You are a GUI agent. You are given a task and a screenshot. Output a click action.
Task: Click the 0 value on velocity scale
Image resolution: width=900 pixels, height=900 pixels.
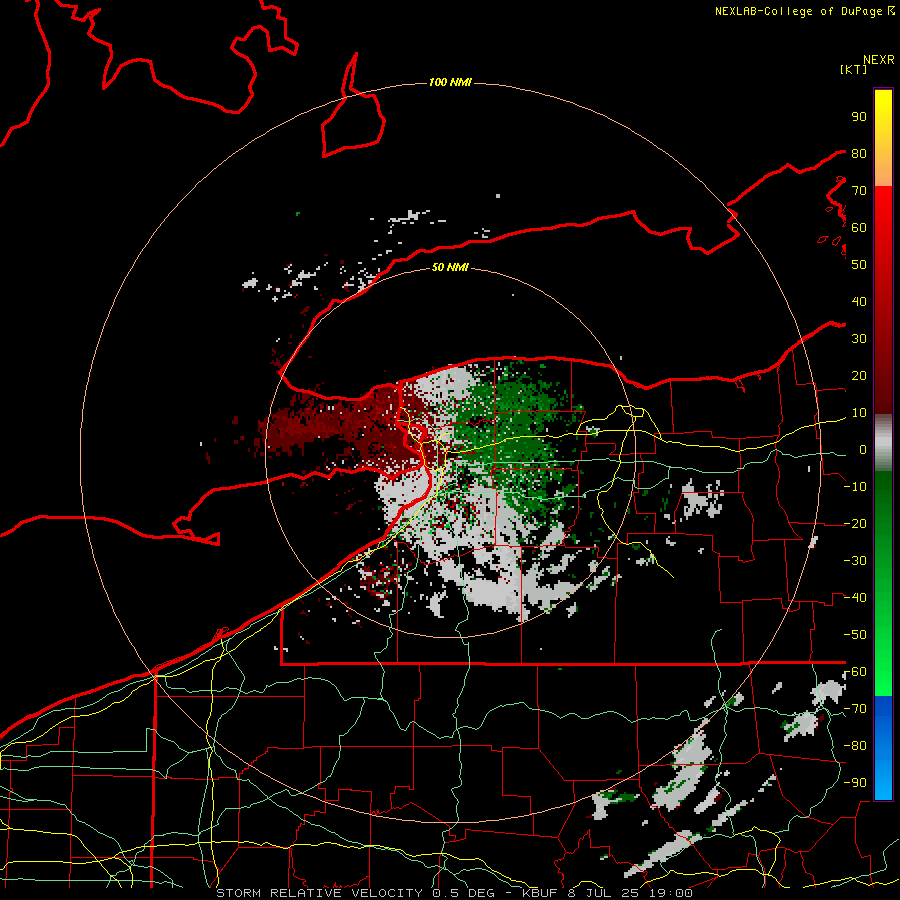(863, 449)
